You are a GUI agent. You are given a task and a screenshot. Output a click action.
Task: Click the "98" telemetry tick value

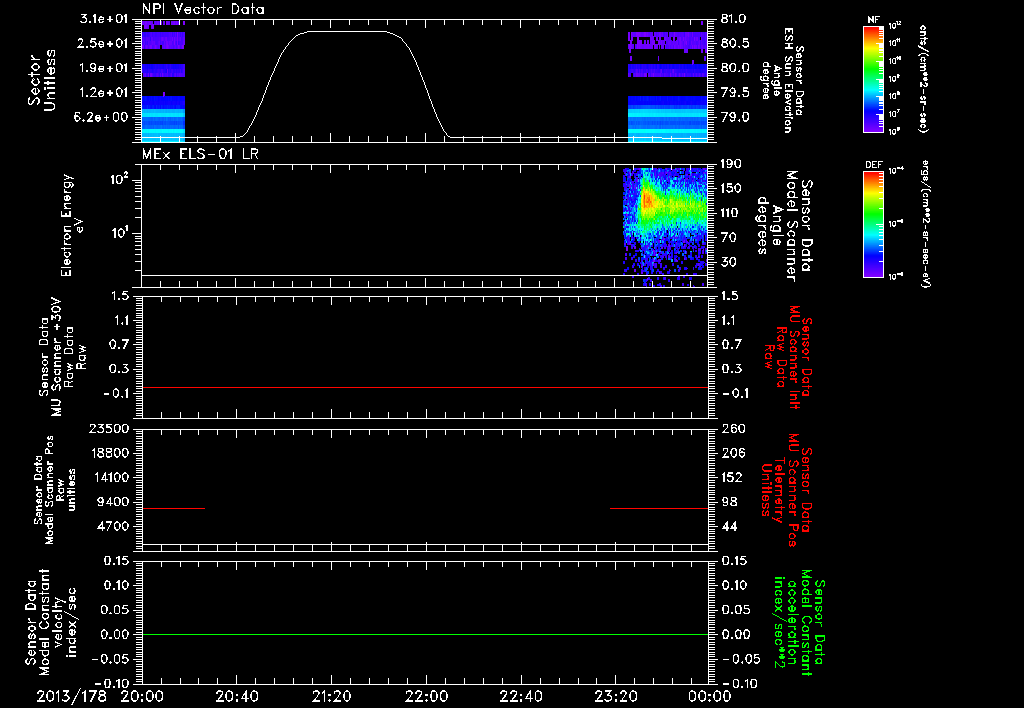(x=729, y=502)
